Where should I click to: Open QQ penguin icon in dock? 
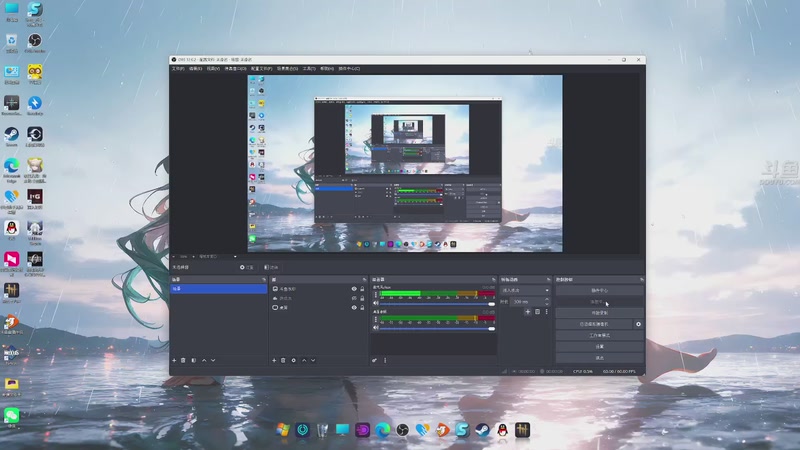(x=503, y=430)
